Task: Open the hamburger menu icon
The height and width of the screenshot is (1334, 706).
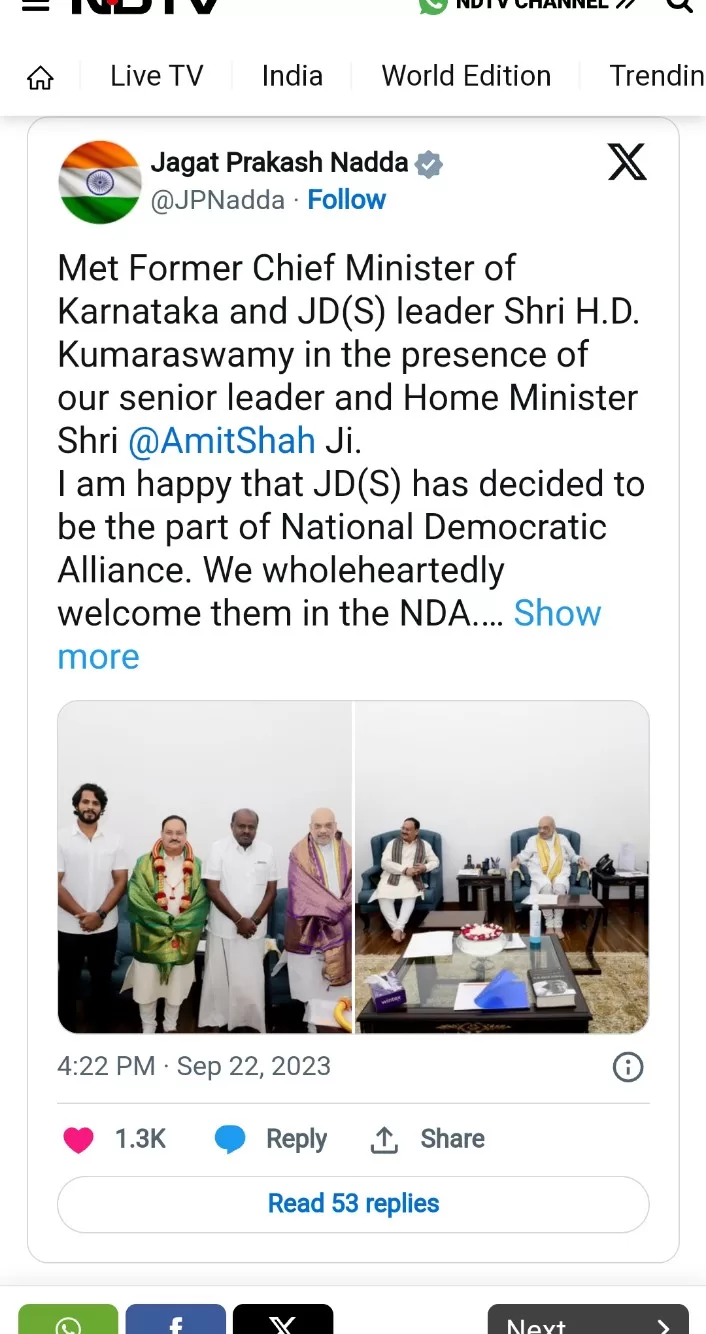Action: click(36, 4)
